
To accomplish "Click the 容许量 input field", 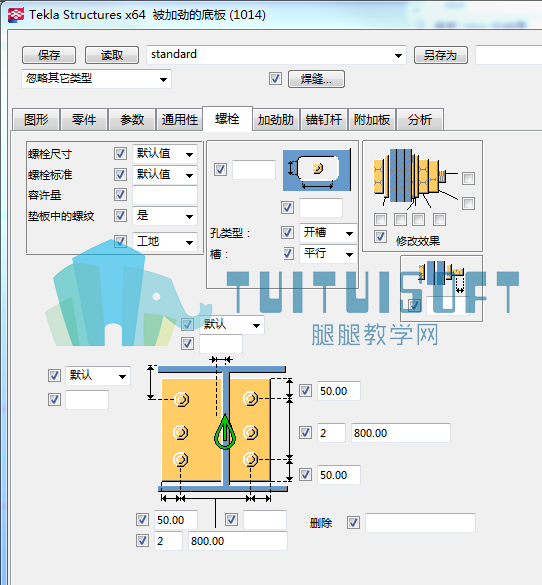I will point(165,195).
